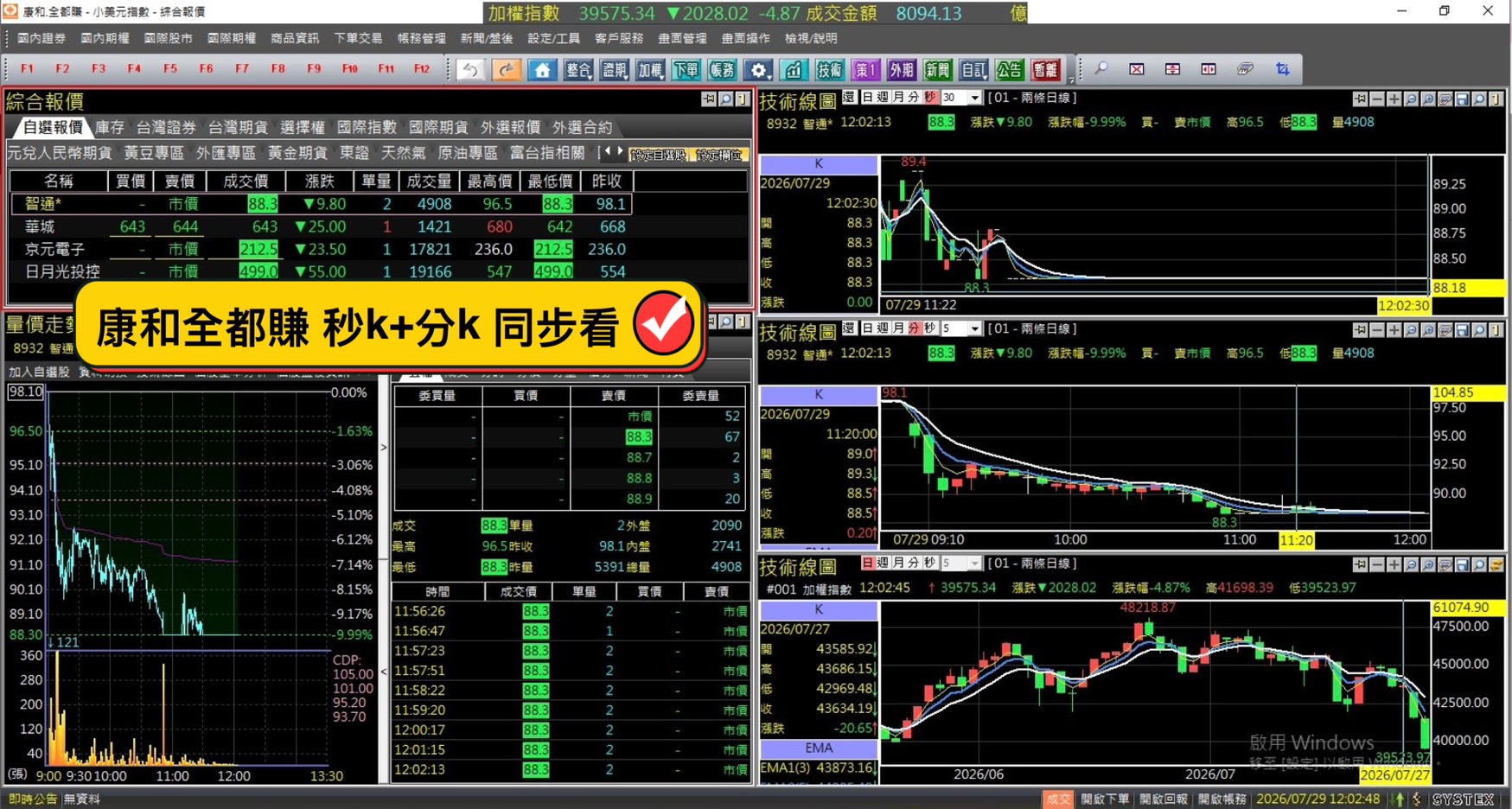The image size is (1512, 809).
Task: Toggle 秒 period in the top chart
Action: click(930, 98)
